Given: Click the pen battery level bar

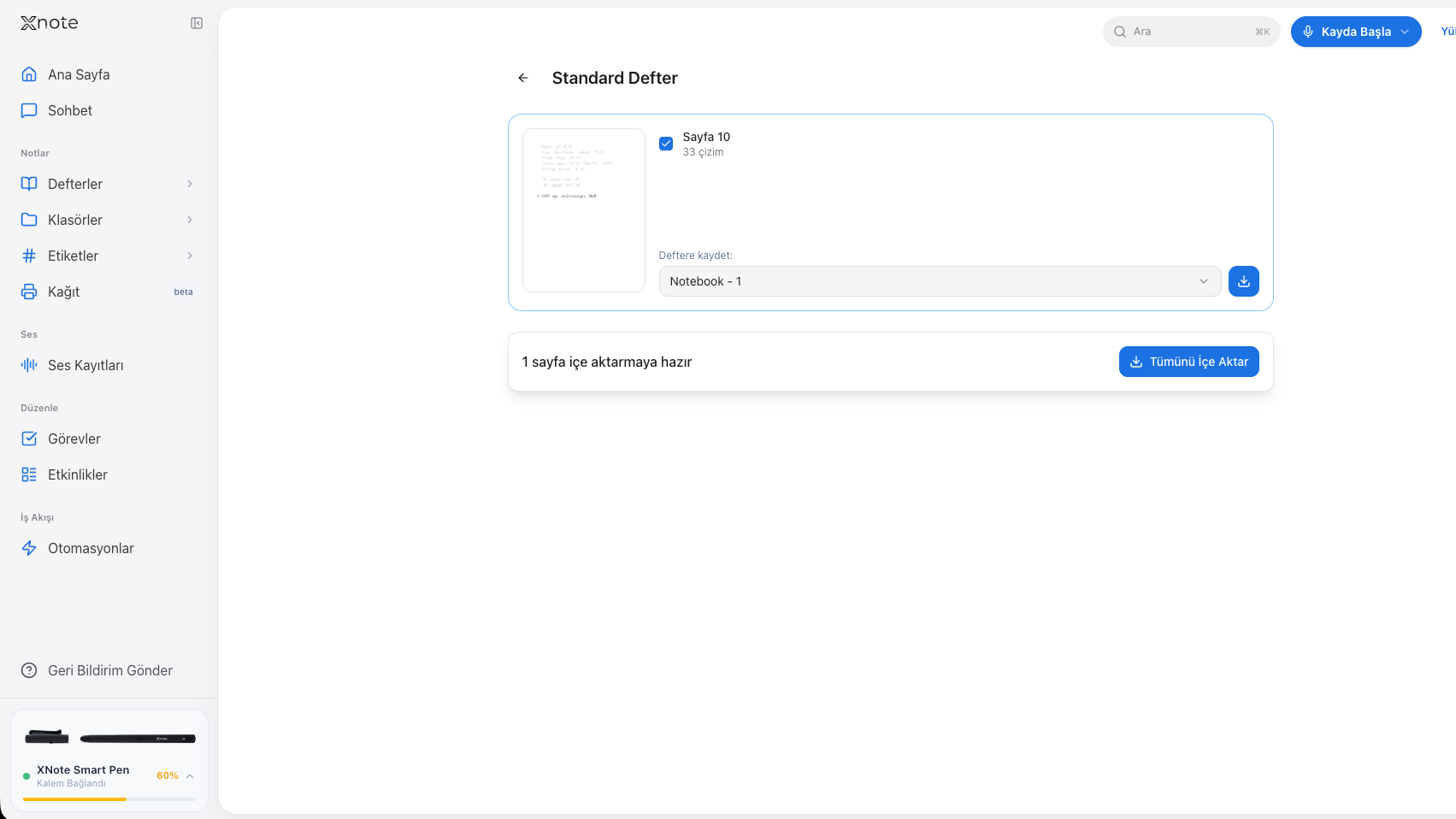Looking at the screenshot, I should pos(109,799).
